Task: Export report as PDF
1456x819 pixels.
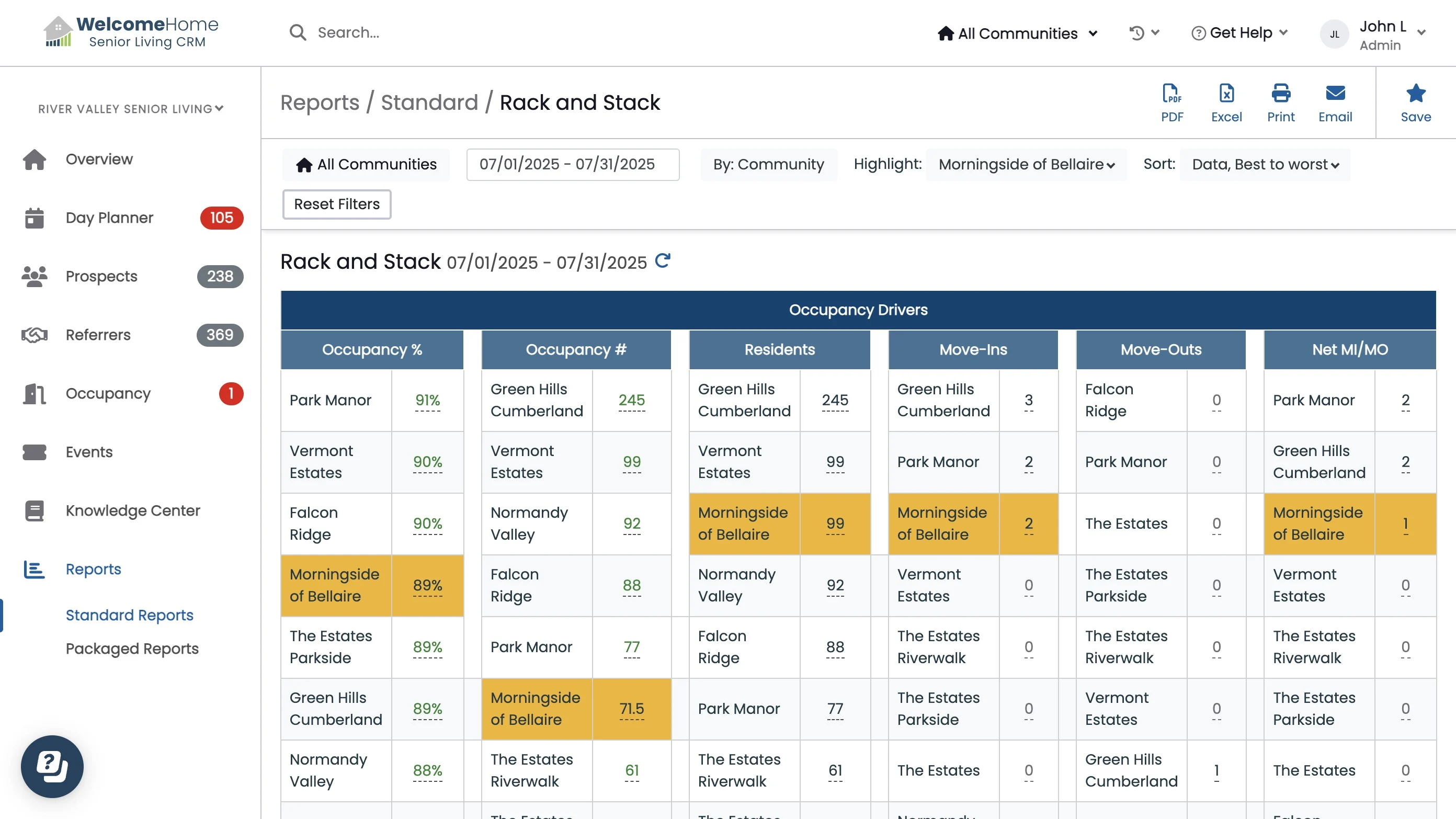Action: (1171, 103)
